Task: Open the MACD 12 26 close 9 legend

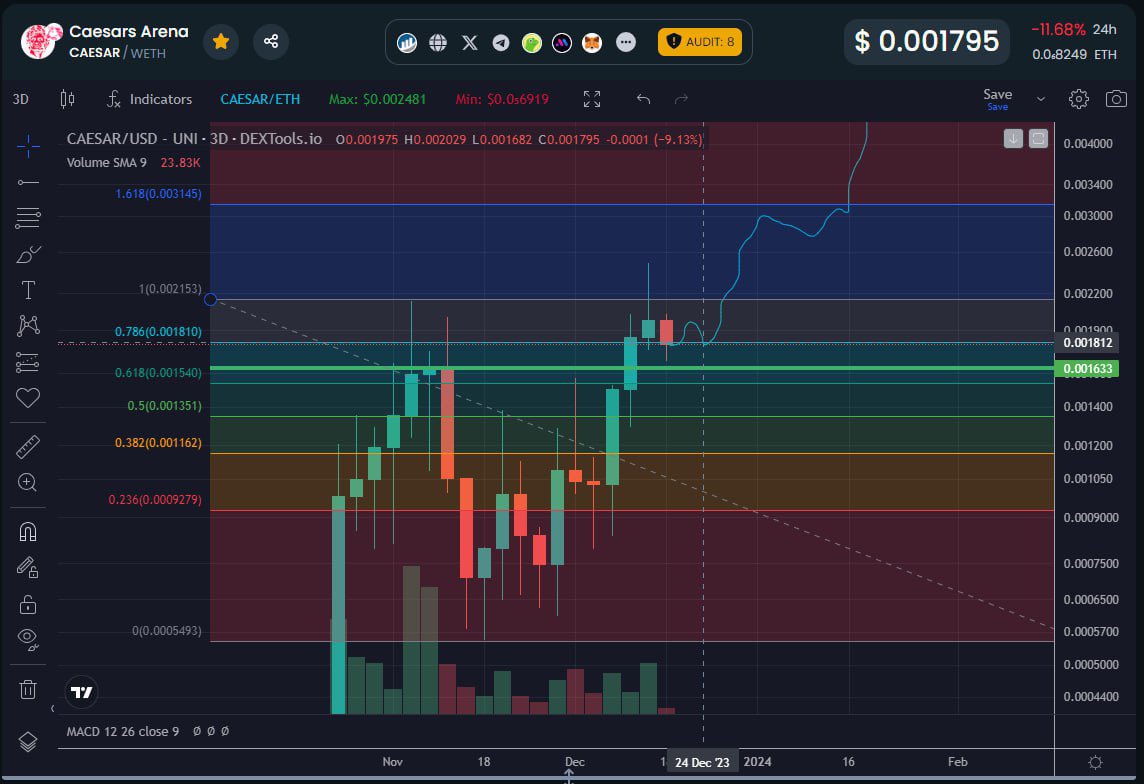Action: pos(123,731)
